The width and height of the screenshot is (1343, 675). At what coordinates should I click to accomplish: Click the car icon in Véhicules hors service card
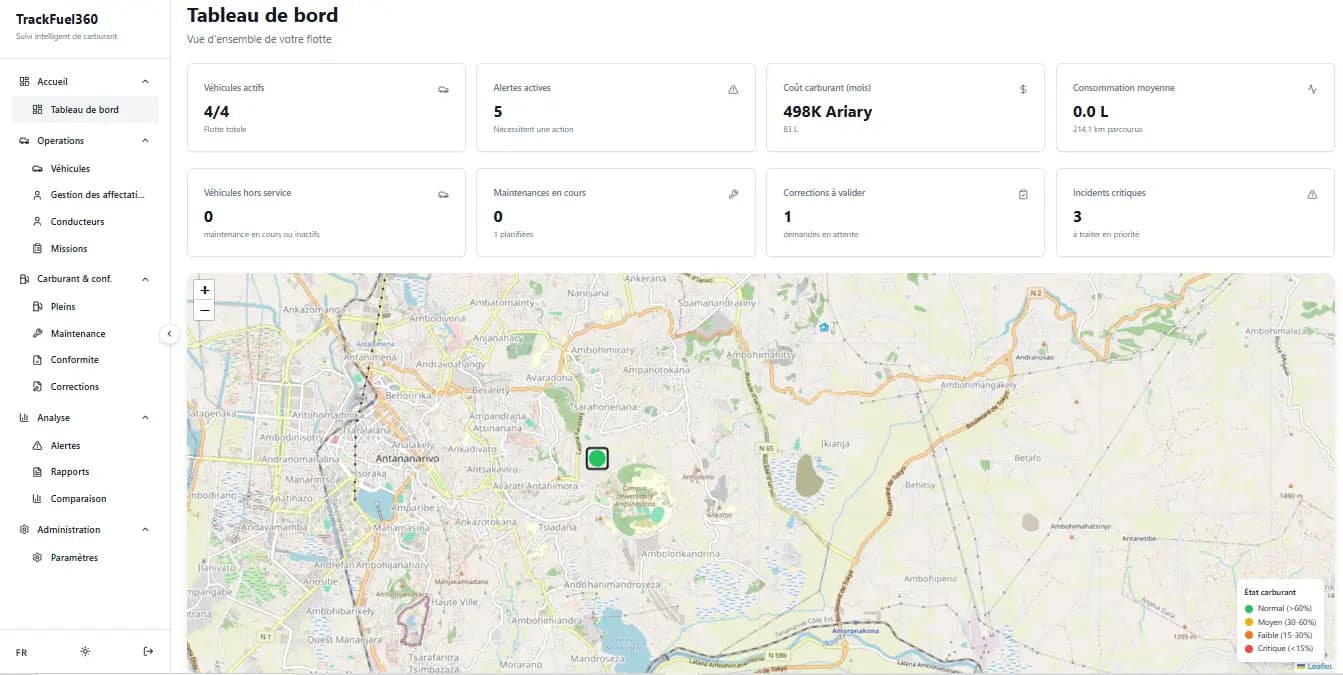[x=443, y=195]
